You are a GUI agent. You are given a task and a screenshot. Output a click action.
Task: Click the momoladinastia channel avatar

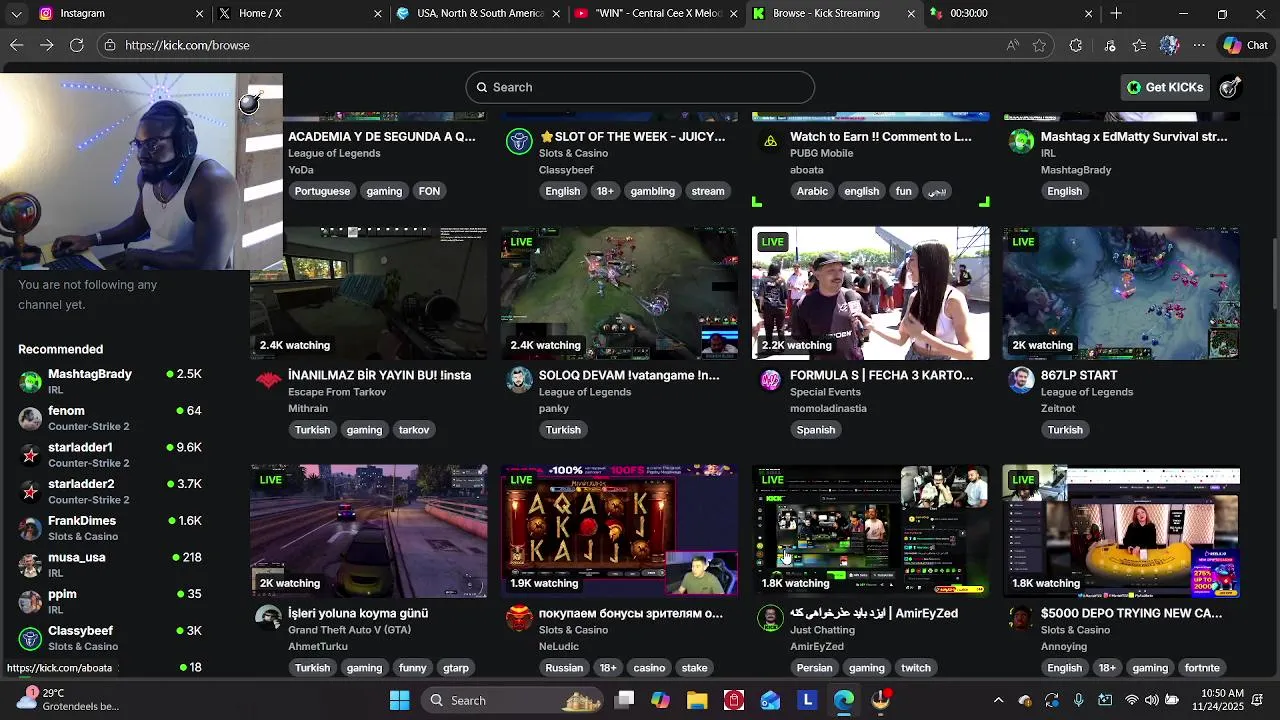coord(770,380)
